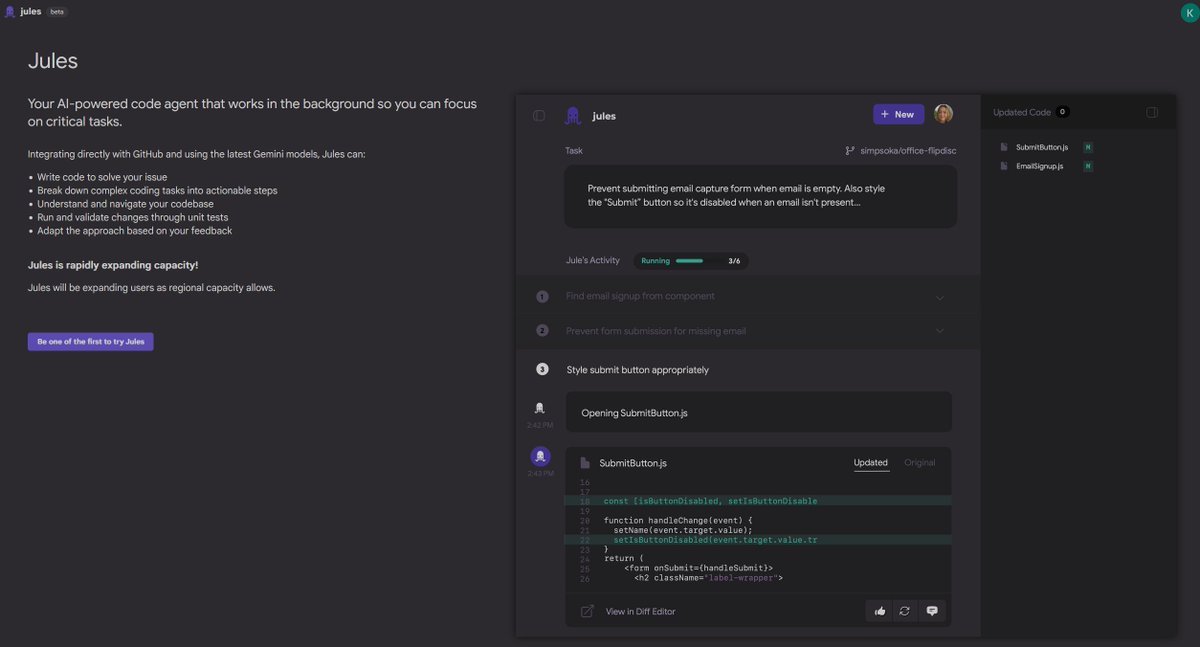Click the N badge next to EmailSignup.js
This screenshot has height=647, width=1200.
pos(1088,166)
